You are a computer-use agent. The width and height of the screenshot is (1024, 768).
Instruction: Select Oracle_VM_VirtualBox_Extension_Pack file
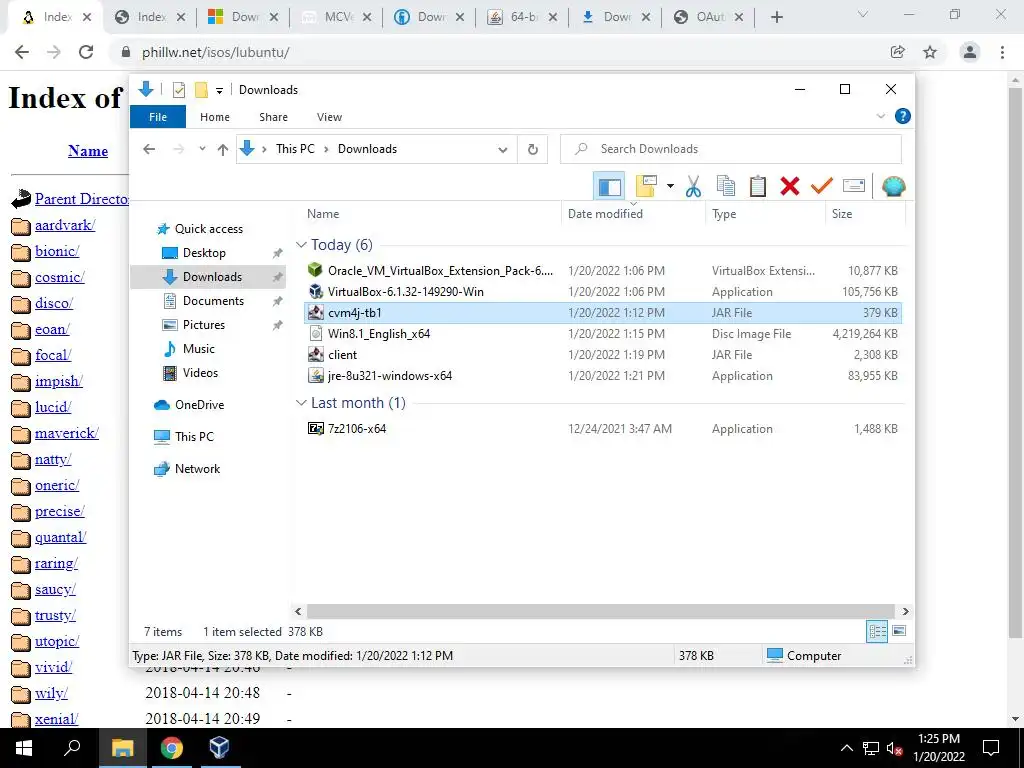603,270
